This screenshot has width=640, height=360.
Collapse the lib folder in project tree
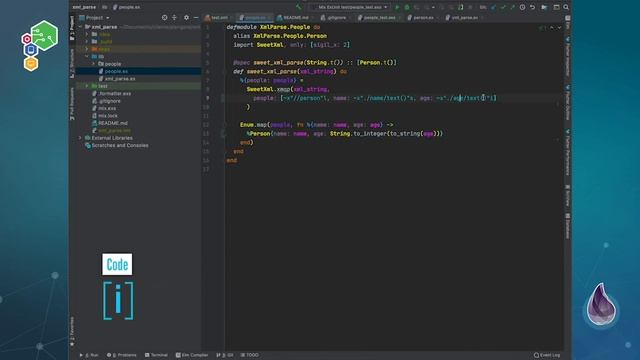pos(87,56)
